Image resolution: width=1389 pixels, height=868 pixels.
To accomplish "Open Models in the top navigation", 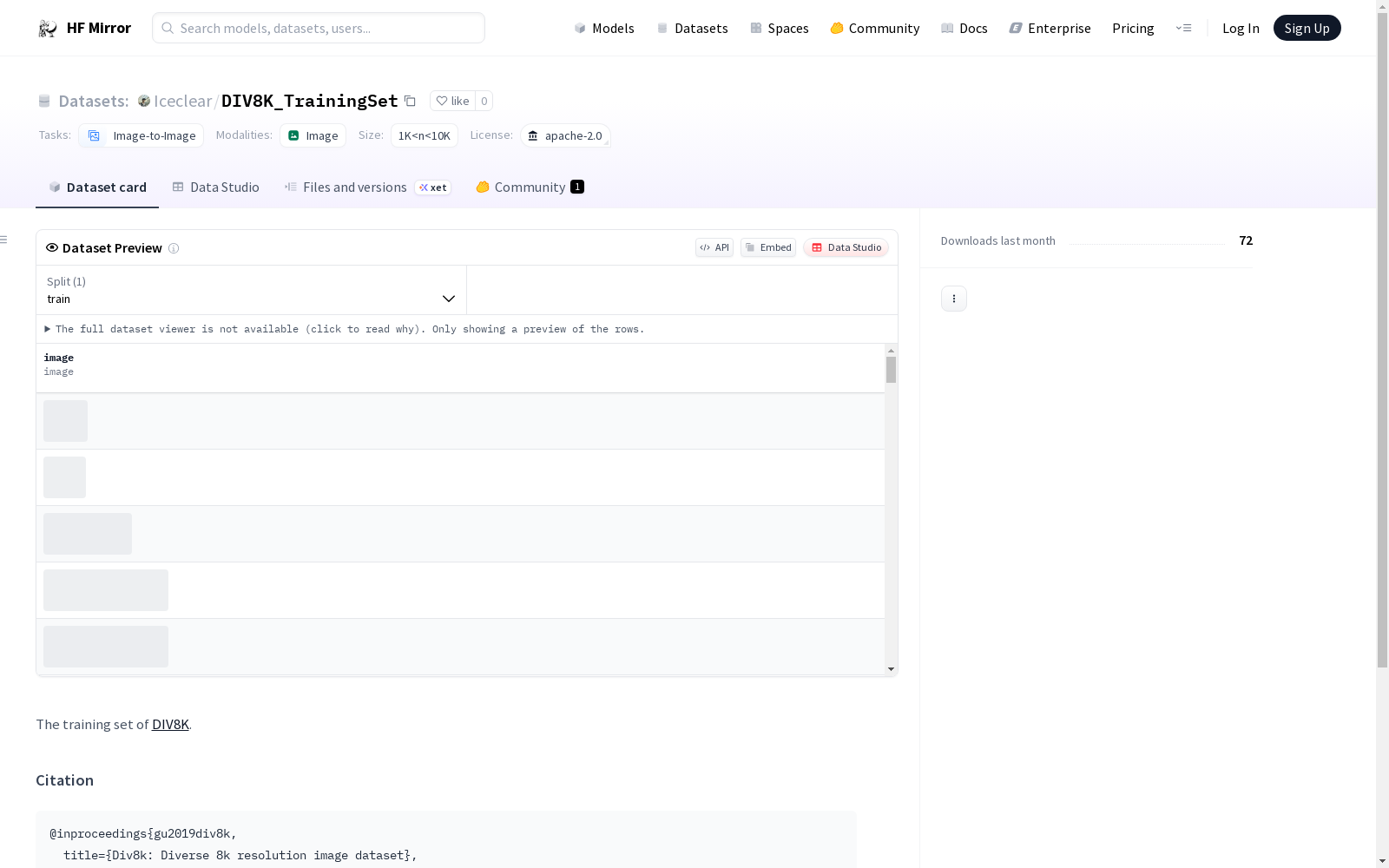I will coord(604,28).
